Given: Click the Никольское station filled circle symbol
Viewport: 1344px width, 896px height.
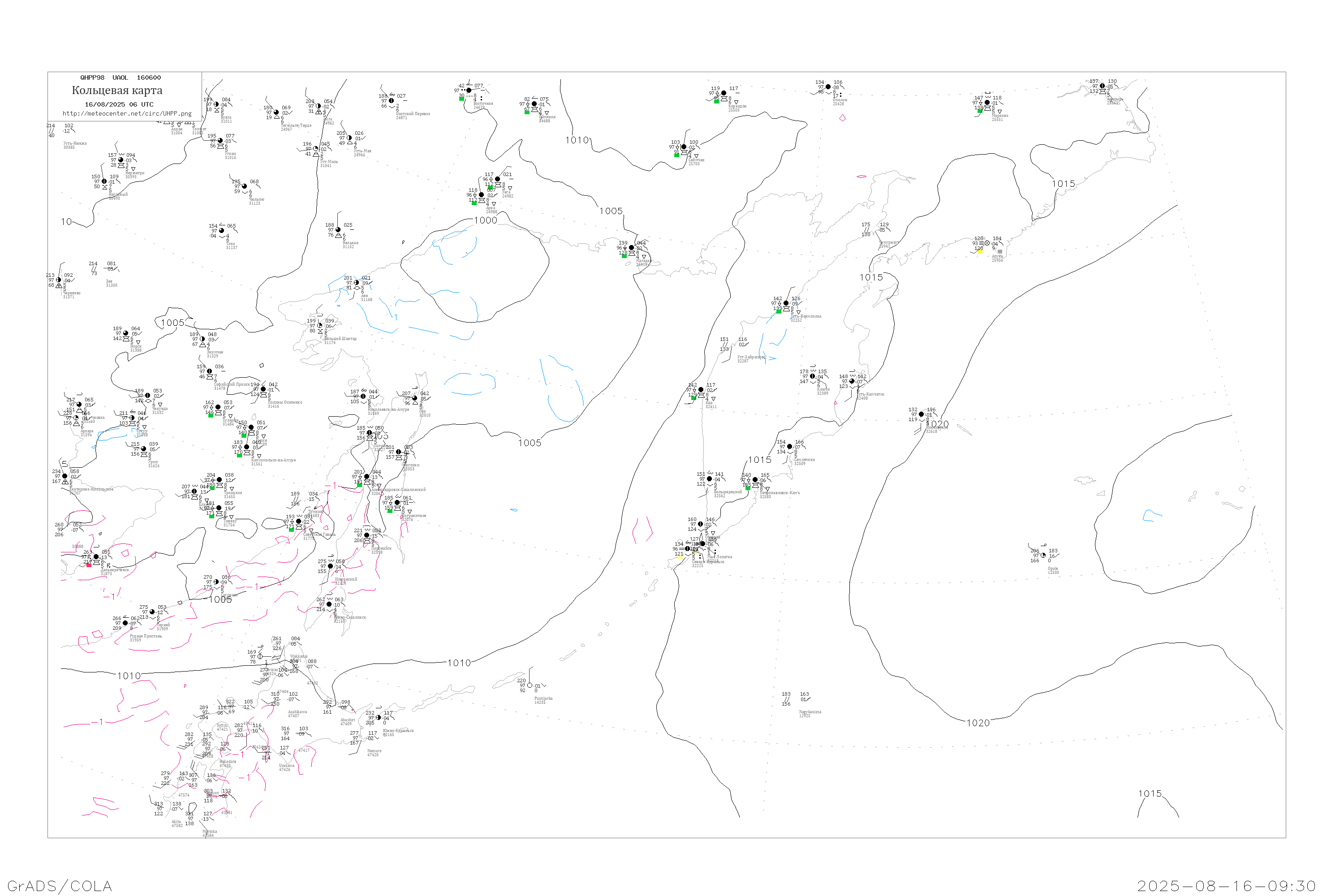Looking at the screenshot, I should 921,414.
